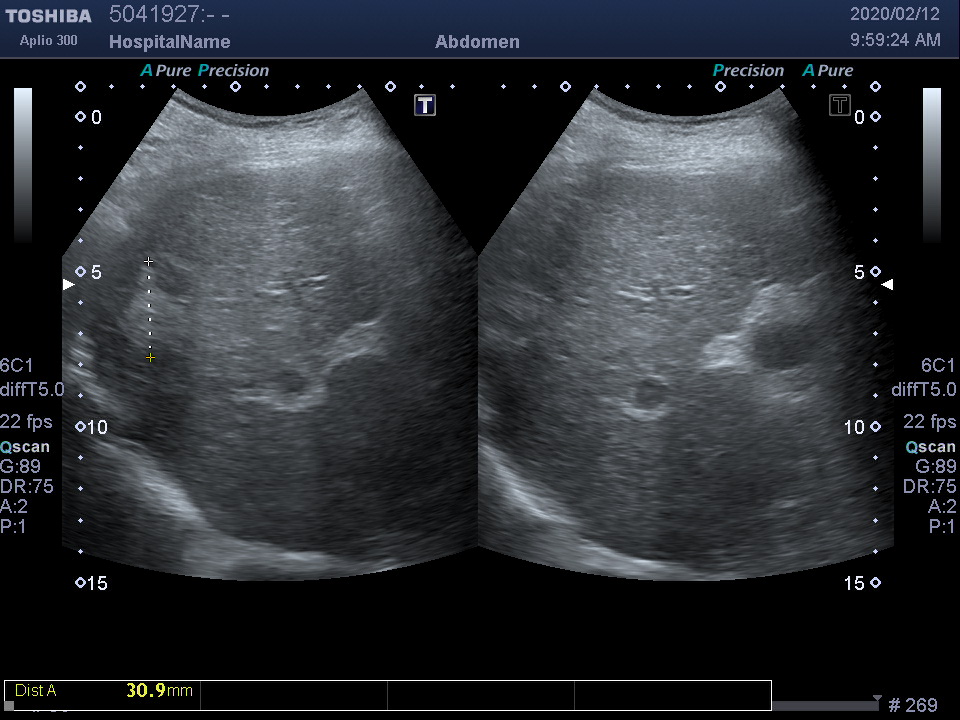Click APure label above right image

[828, 70]
